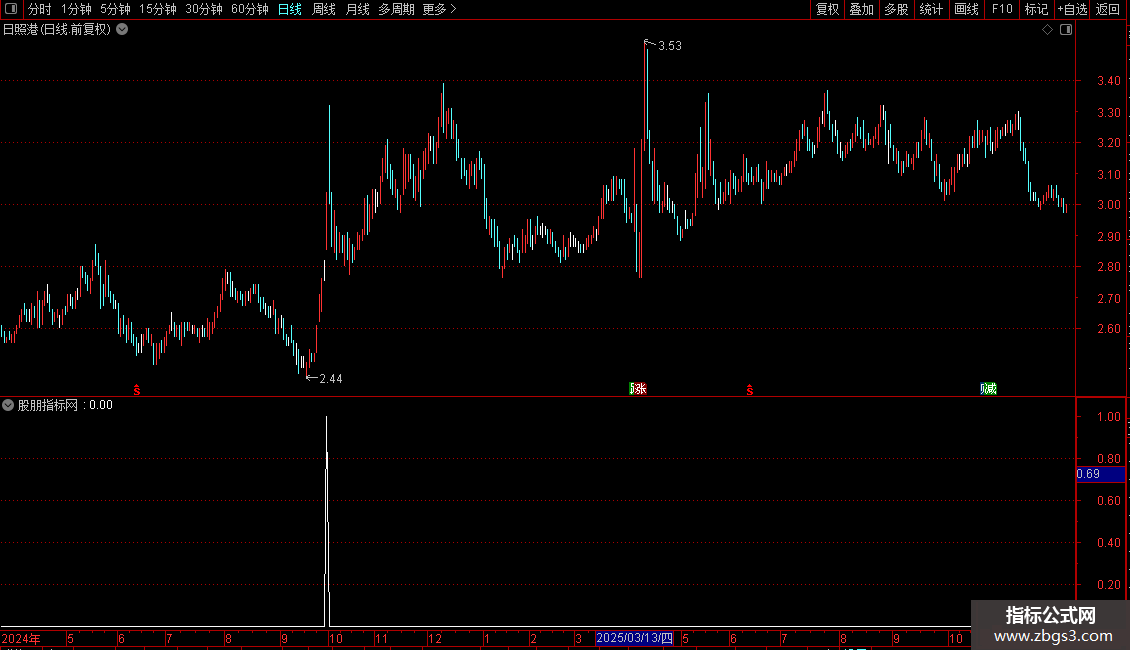Add stock with +自选 button
The image size is (1130, 650).
point(1072,9)
